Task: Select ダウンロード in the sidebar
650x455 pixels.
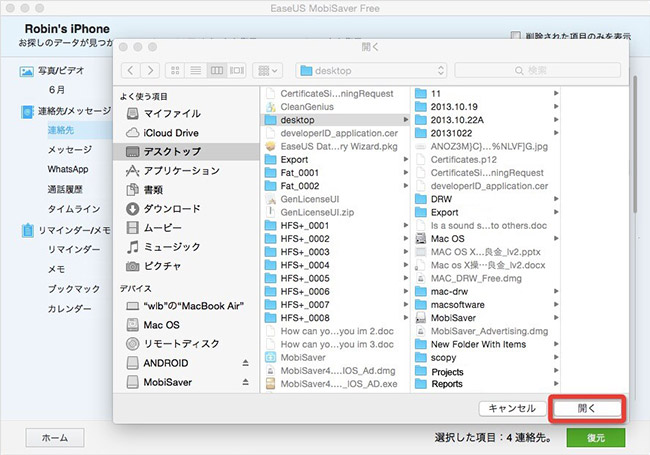Action: click(186, 208)
